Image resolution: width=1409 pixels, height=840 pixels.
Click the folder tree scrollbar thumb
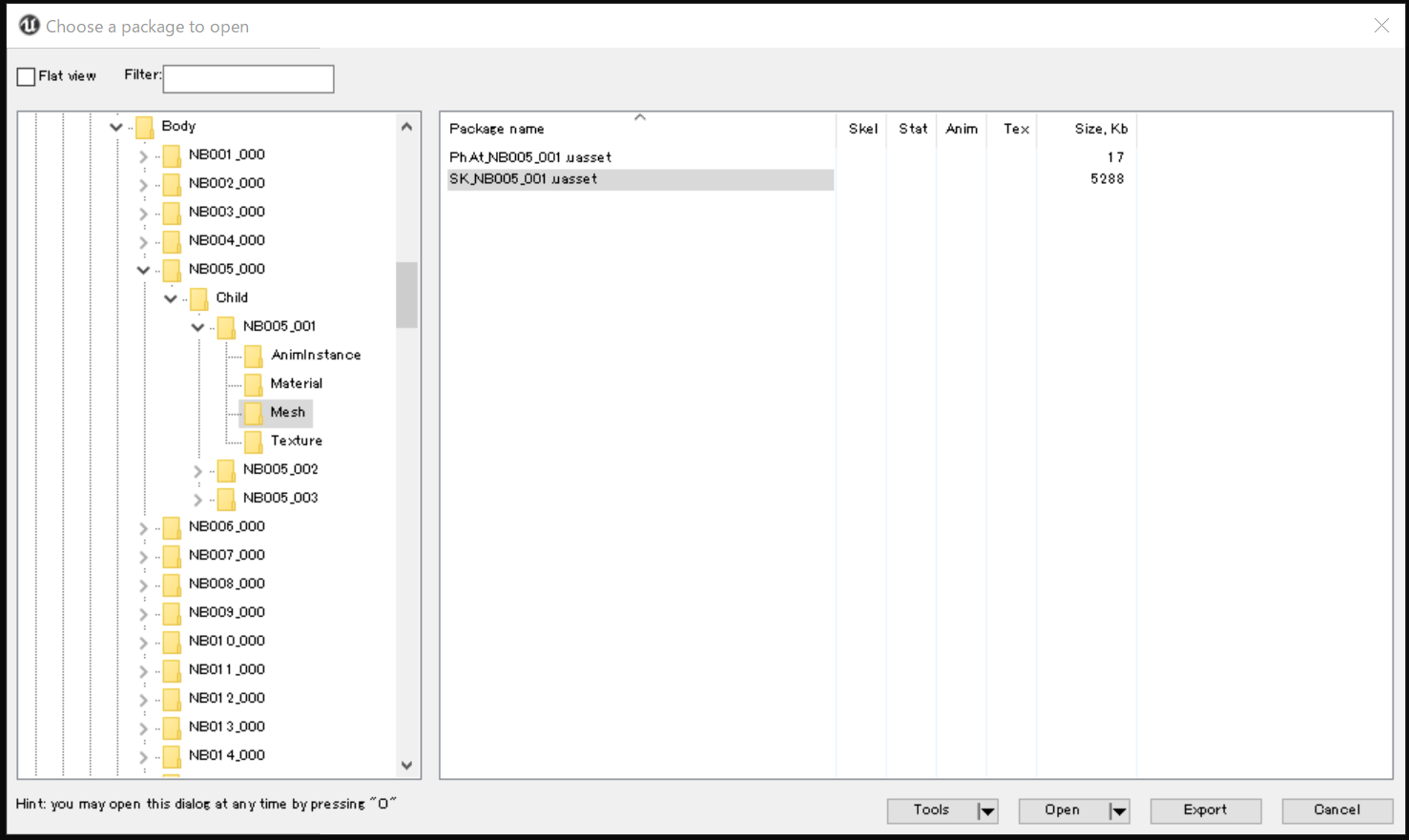407,296
